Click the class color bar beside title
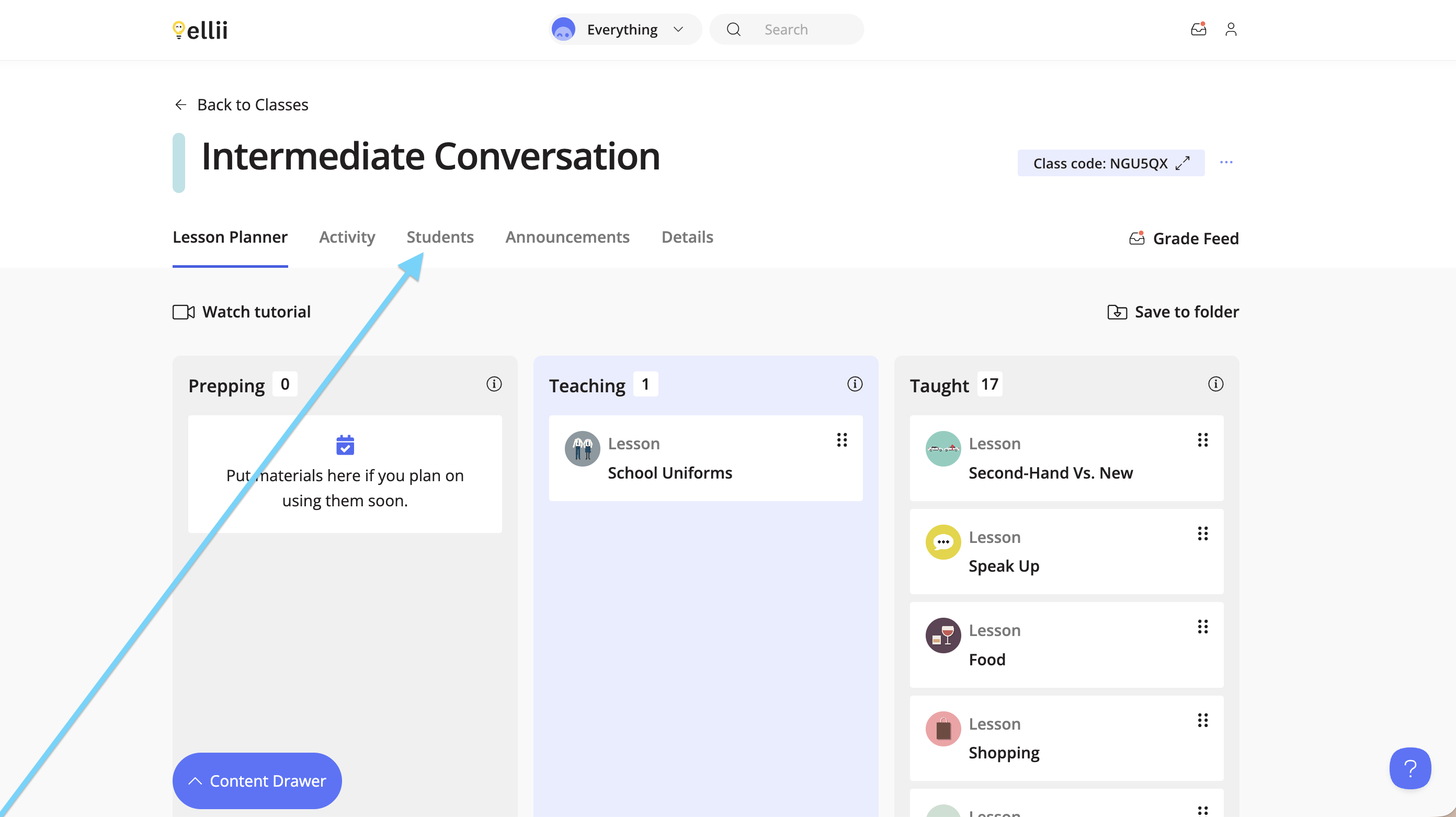Screen dimensions: 1456x817 (x=179, y=163)
